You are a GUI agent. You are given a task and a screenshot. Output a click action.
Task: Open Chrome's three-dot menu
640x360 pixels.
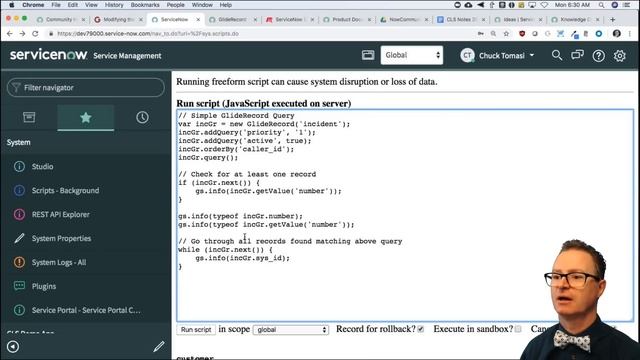pos(630,33)
